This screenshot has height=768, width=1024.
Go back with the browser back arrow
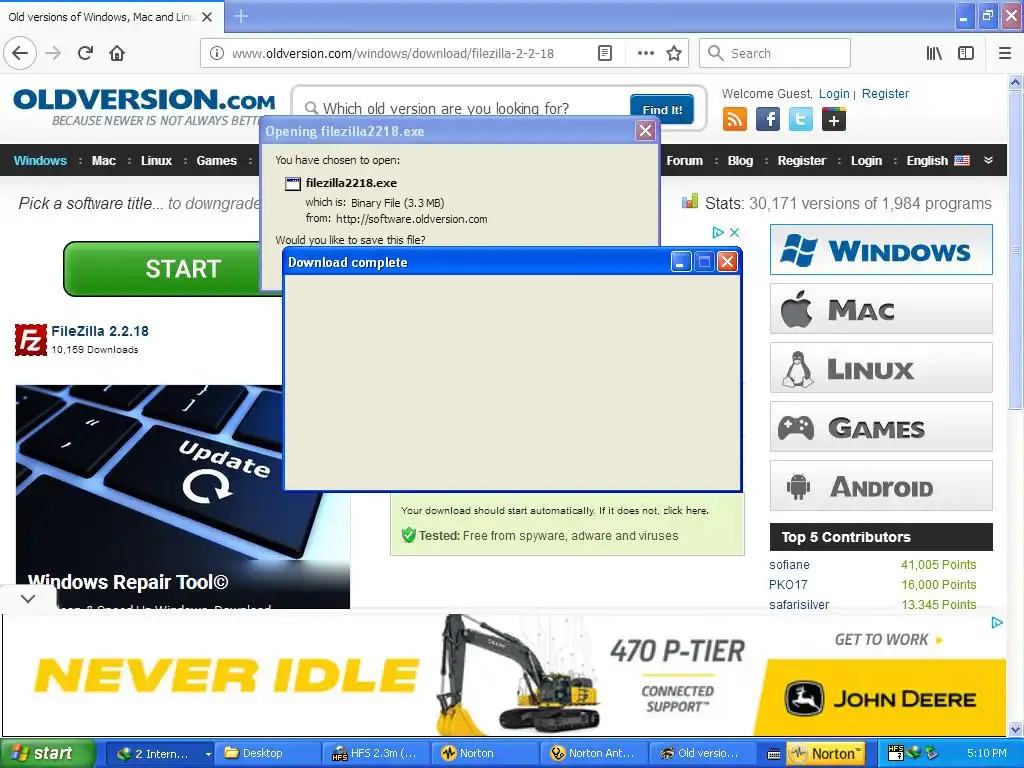pos(20,53)
